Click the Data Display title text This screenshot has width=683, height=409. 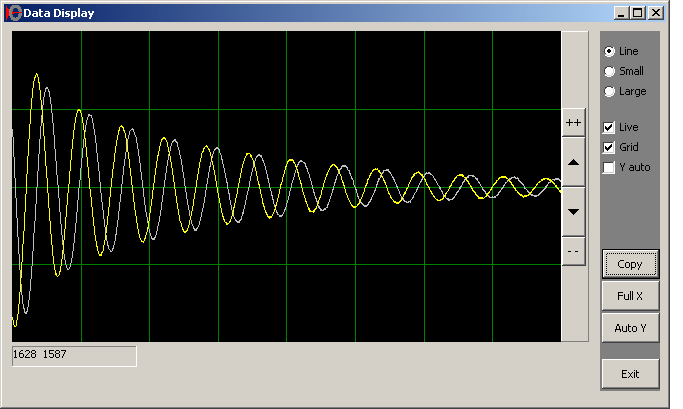59,13
